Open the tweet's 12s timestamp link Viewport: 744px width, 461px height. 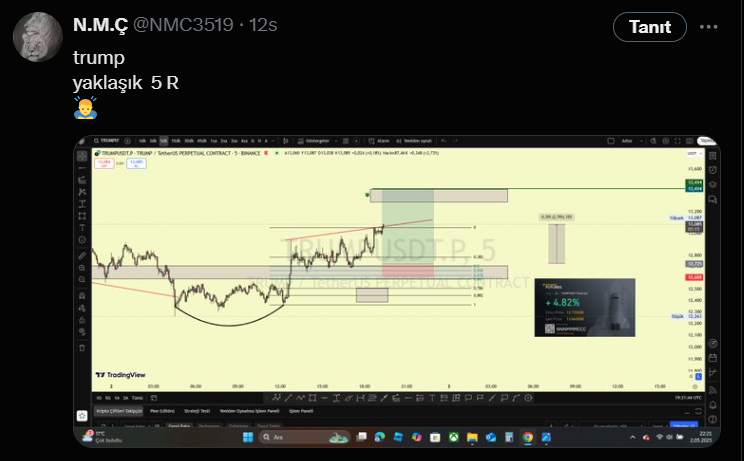[x=263, y=25]
